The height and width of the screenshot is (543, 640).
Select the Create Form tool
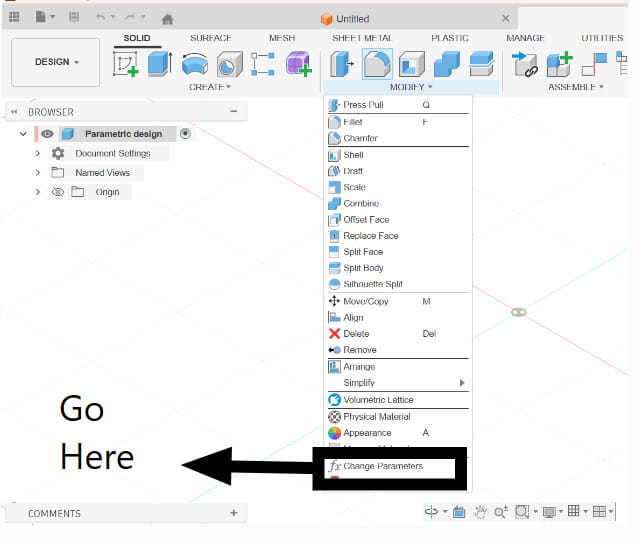click(299, 64)
